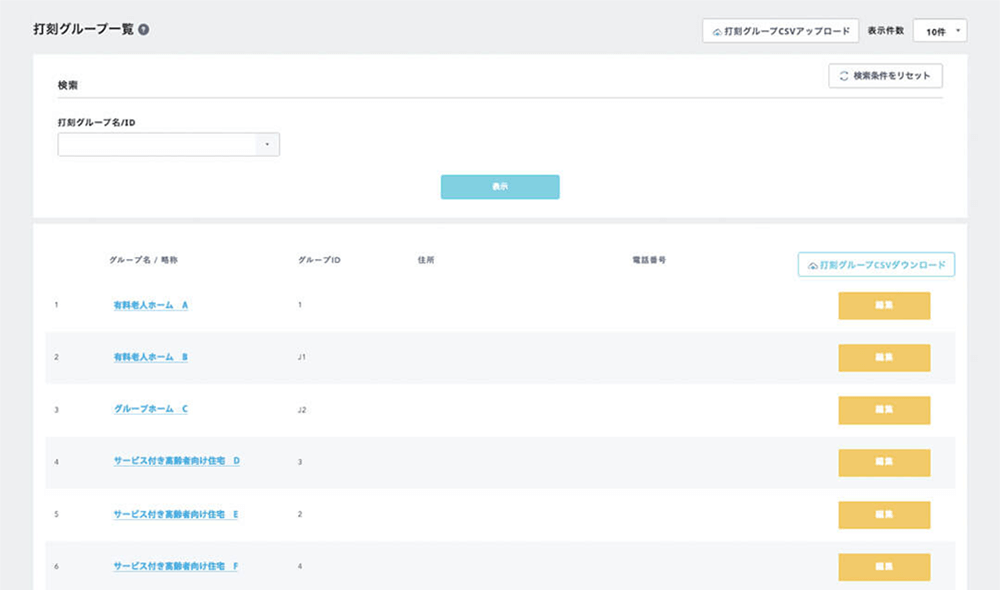
Task: Open the サービス付き高齢者向け住宅 F link
Action: (x=176, y=566)
